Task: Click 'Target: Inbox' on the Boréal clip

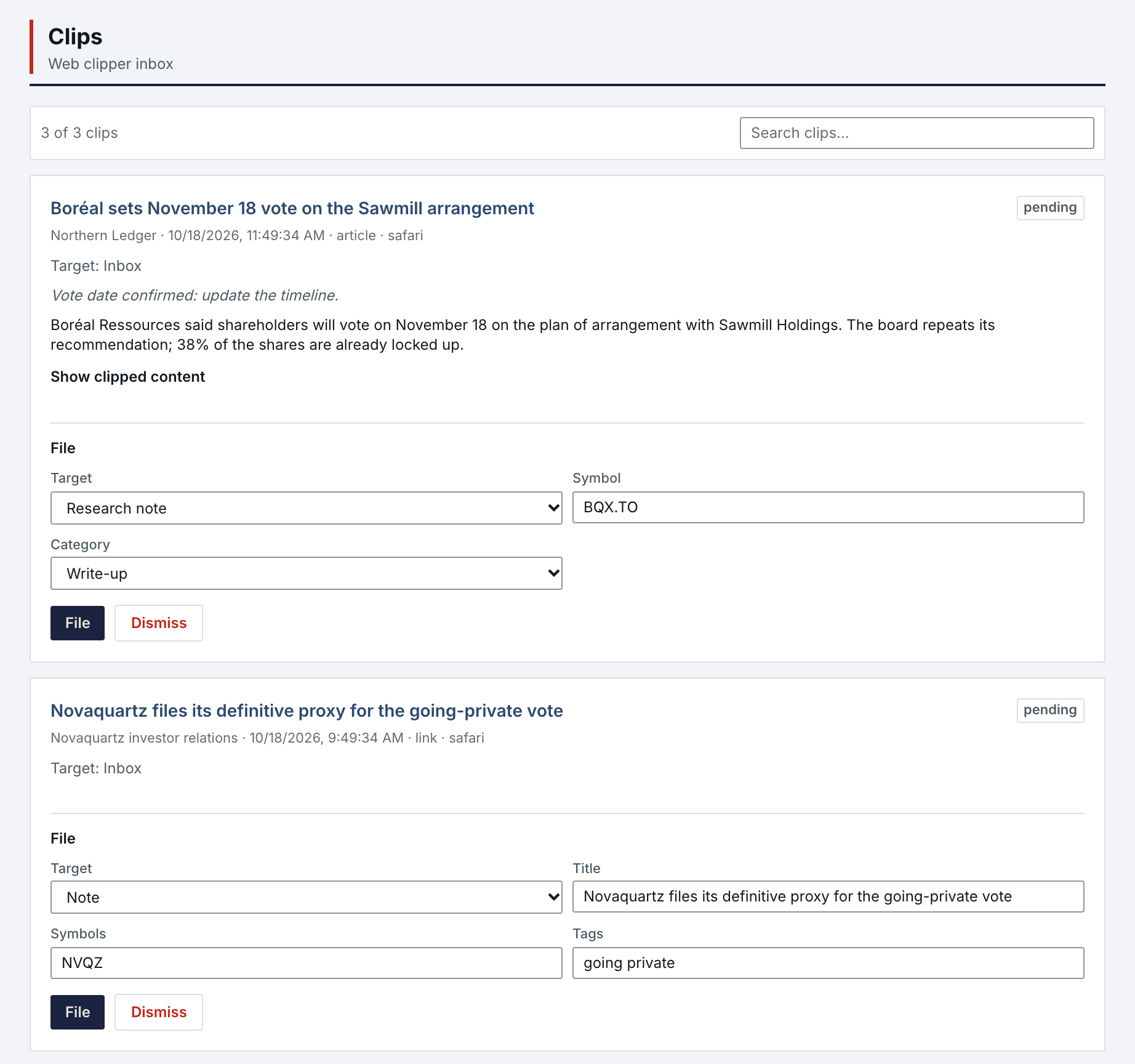Action: click(96, 266)
